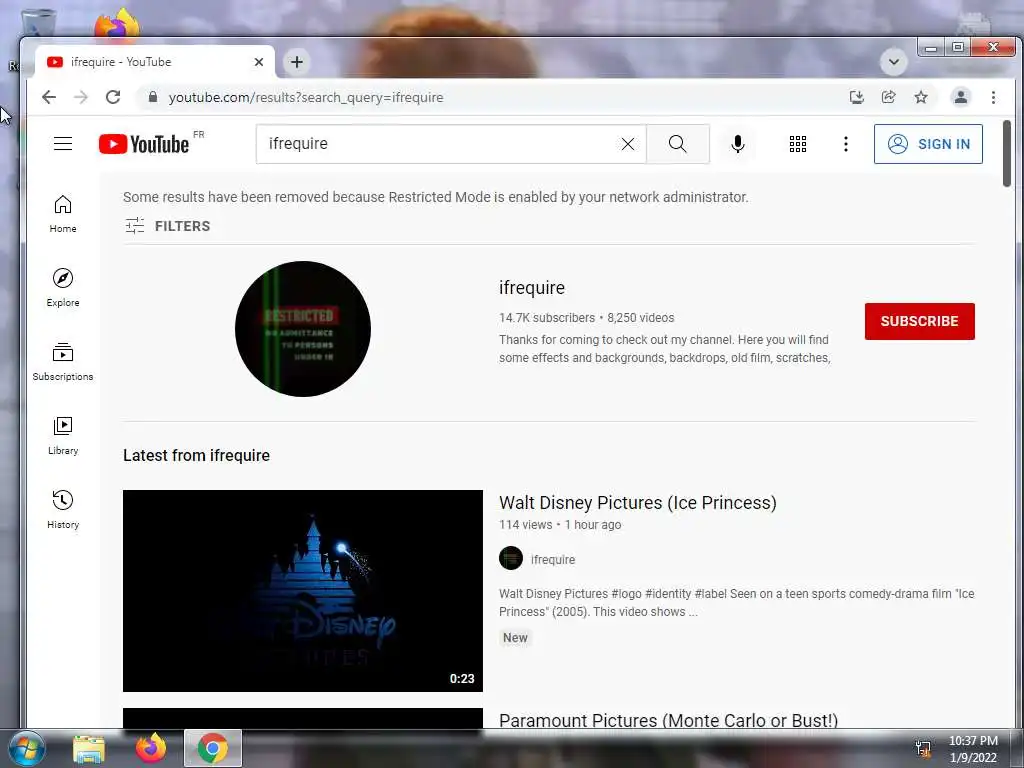Click the small ifrequire avatar under the video

point(511,558)
